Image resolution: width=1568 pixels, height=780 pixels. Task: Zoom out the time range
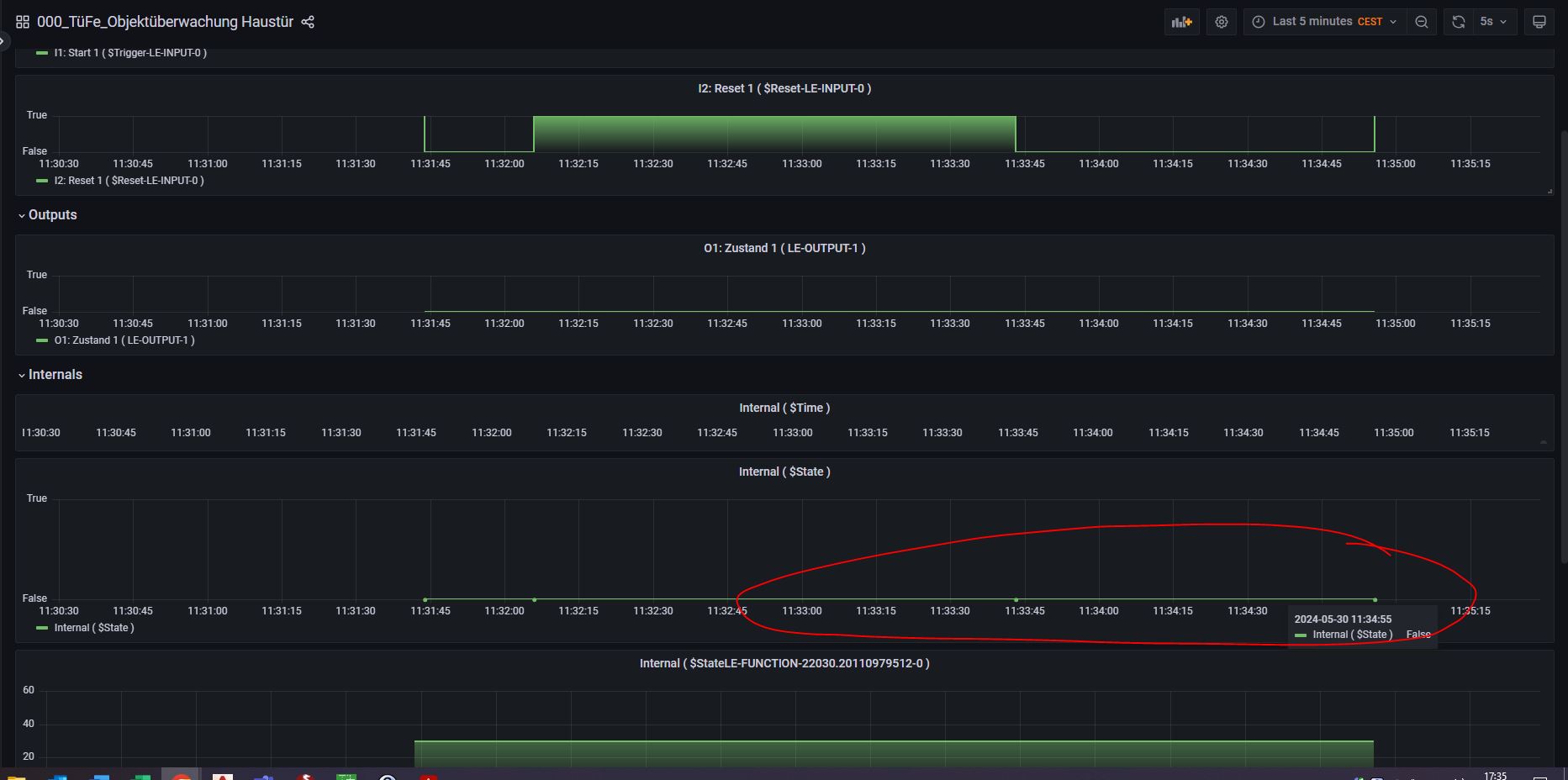point(1422,22)
